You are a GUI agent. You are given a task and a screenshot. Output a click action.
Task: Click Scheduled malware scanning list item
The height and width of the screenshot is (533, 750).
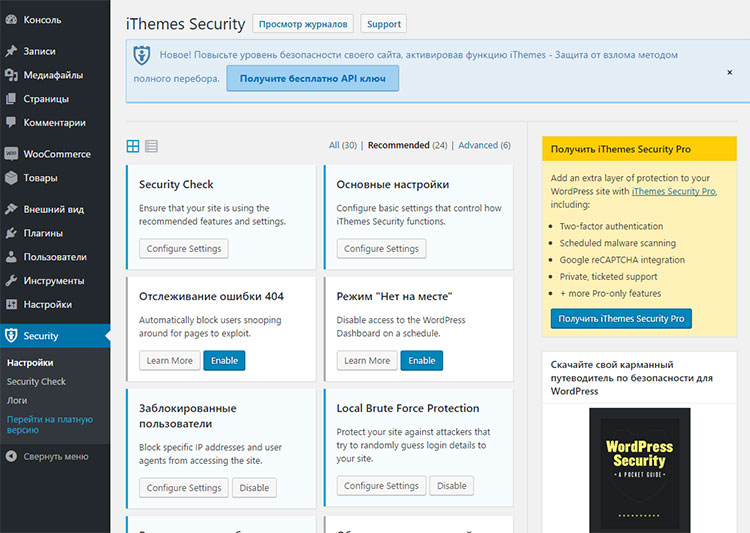(618, 243)
